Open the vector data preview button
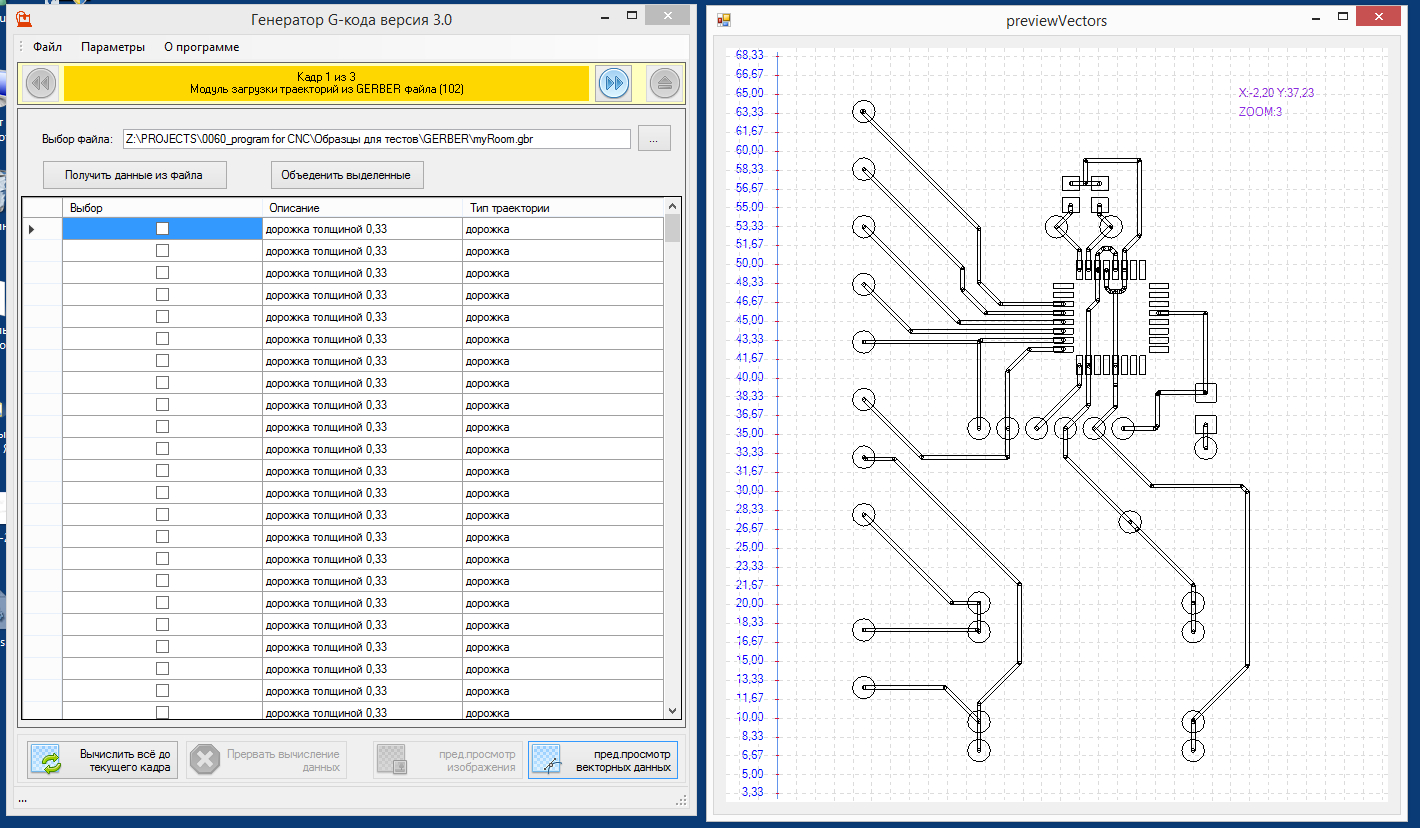 [603, 760]
